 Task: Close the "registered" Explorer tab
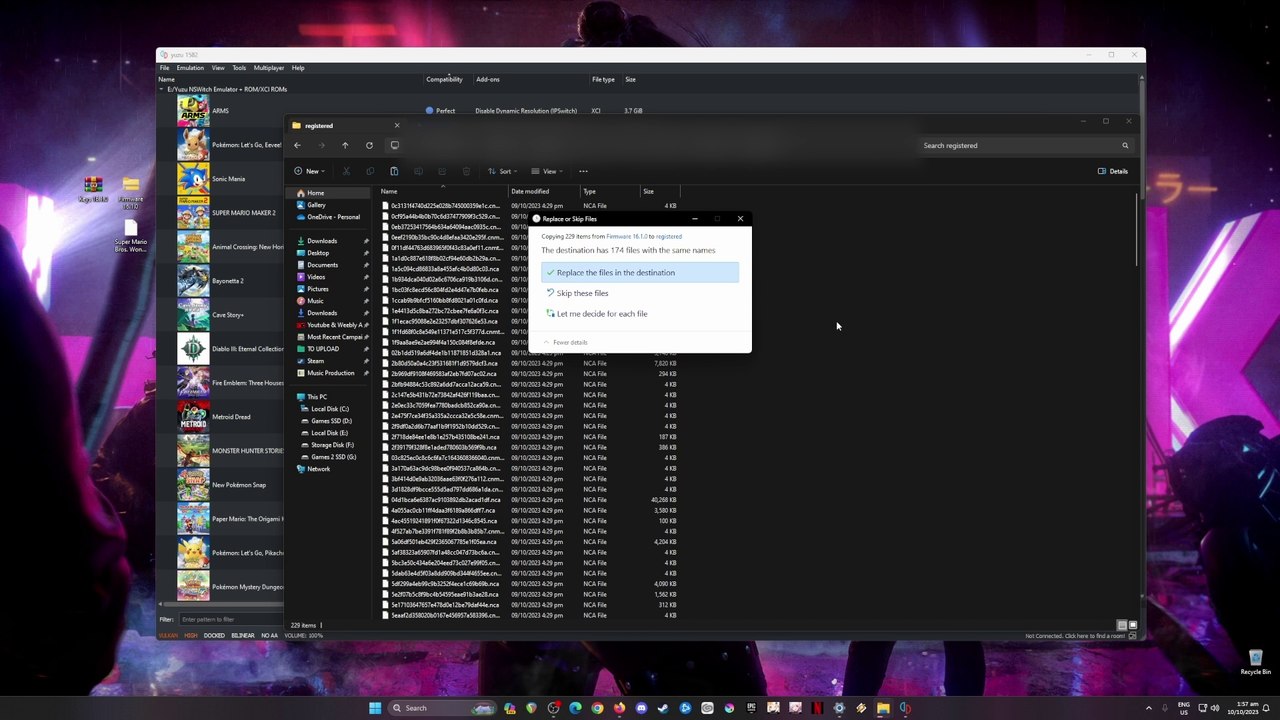396,125
